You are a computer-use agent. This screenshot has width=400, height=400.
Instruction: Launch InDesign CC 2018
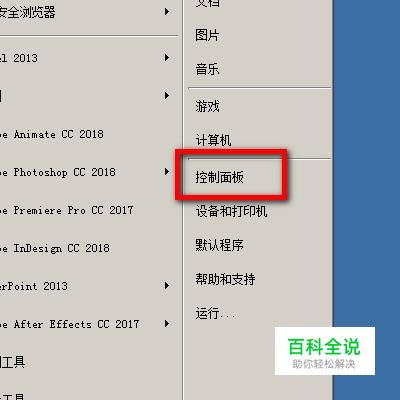tap(55, 248)
